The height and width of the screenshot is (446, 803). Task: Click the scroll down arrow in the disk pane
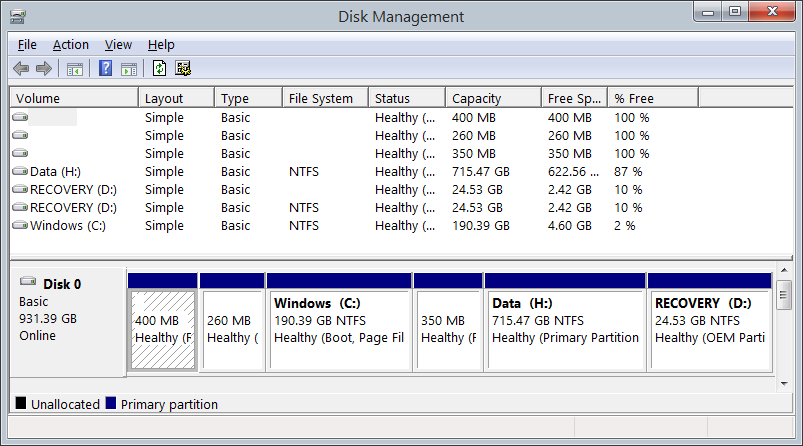click(x=784, y=384)
